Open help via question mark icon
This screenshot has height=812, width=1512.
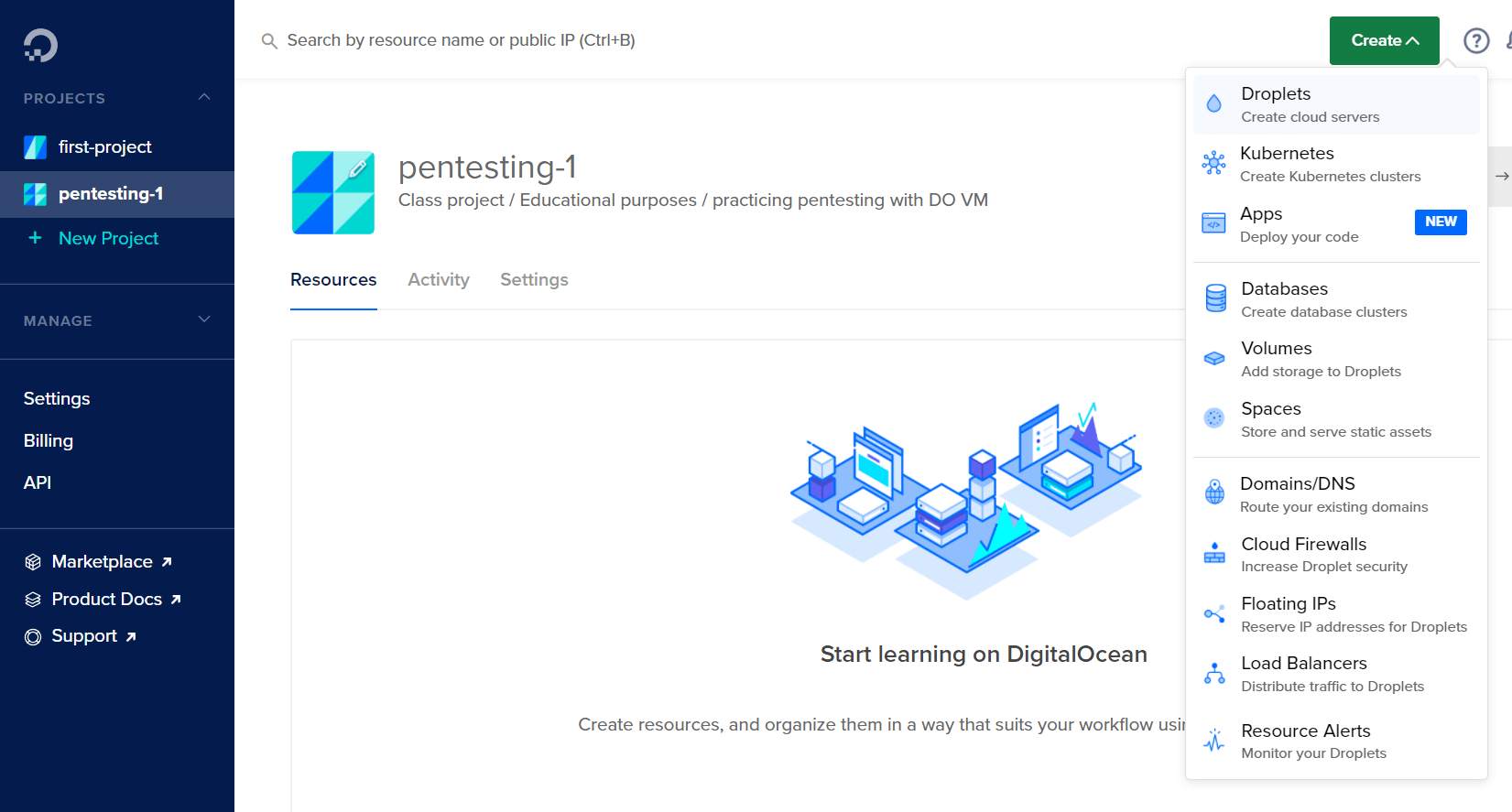1475,41
